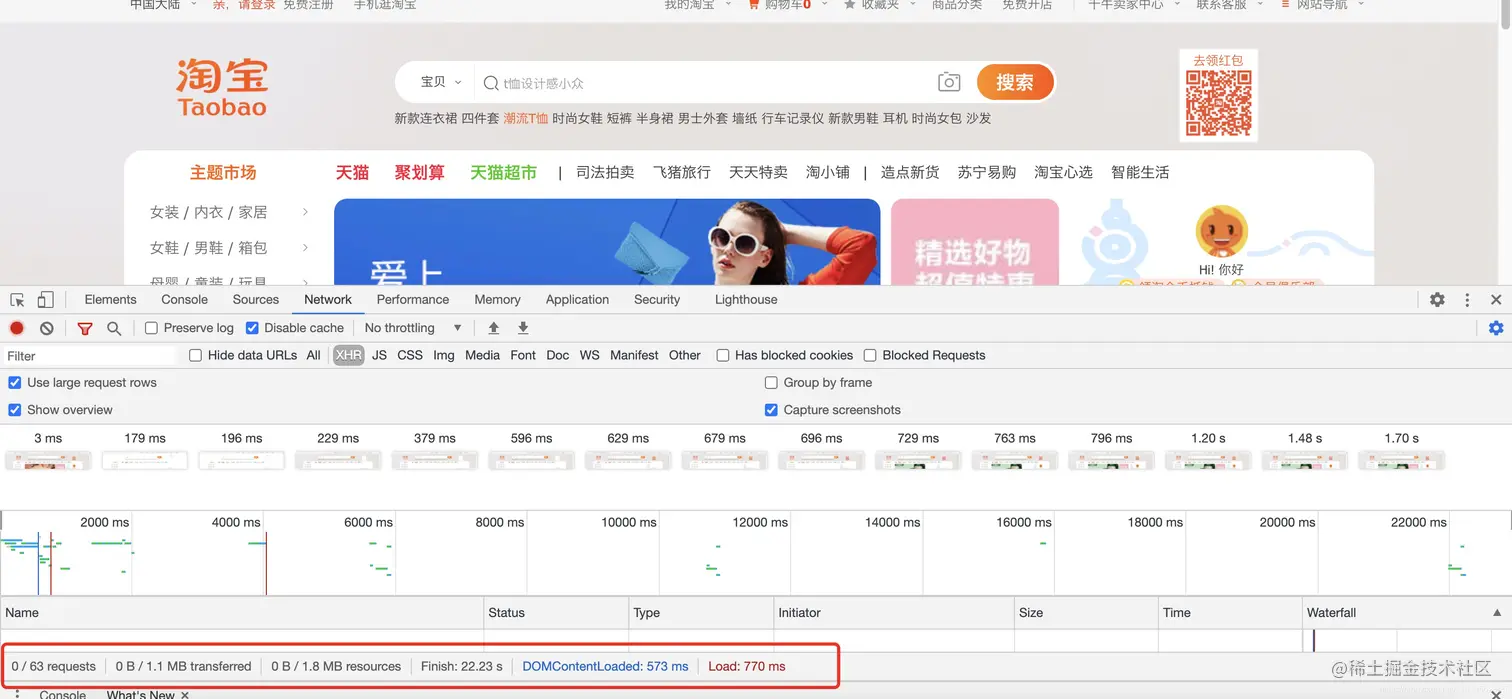Click the camera image search icon
Viewport: 1512px width, 699px height.
(949, 82)
